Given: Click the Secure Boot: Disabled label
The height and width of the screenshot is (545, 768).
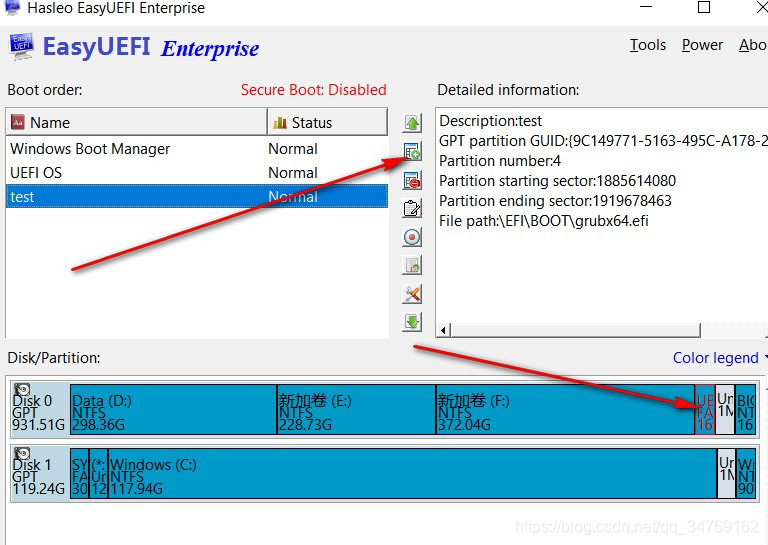Looking at the screenshot, I should pyautogui.click(x=313, y=90).
